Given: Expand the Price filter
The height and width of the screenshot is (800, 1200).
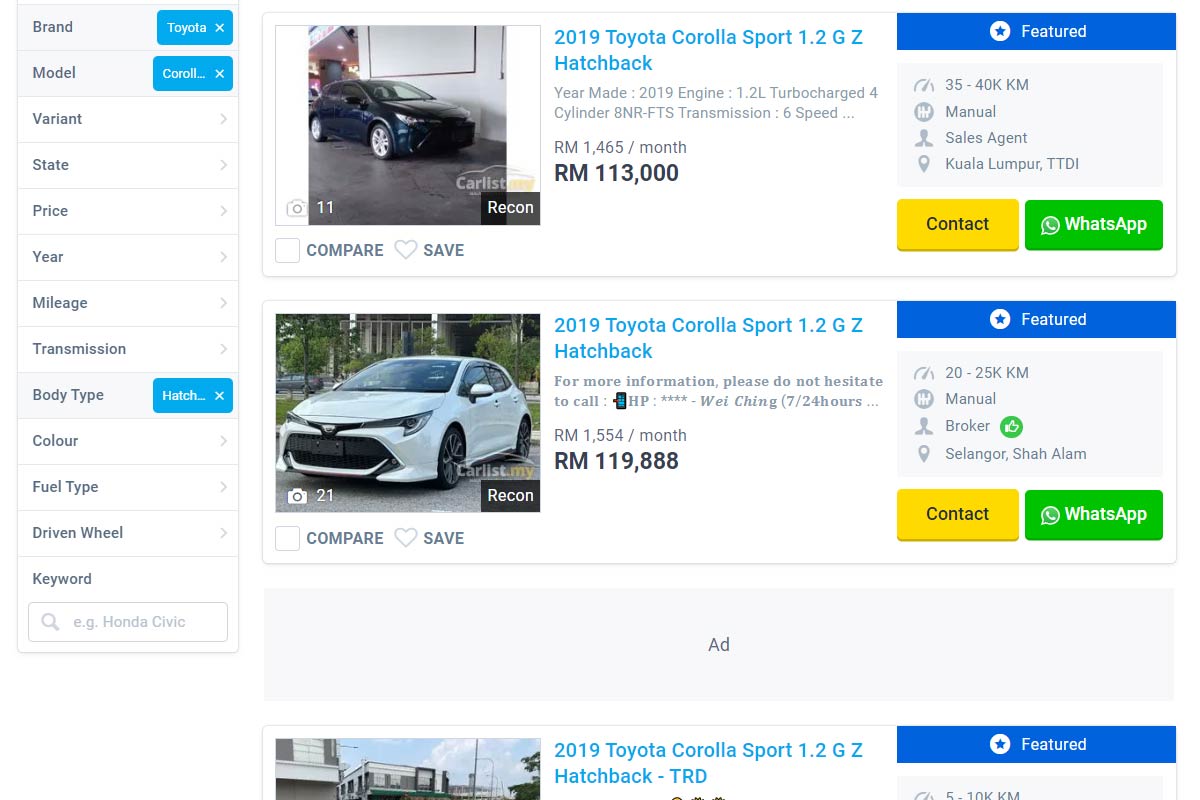Looking at the screenshot, I should point(128,211).
